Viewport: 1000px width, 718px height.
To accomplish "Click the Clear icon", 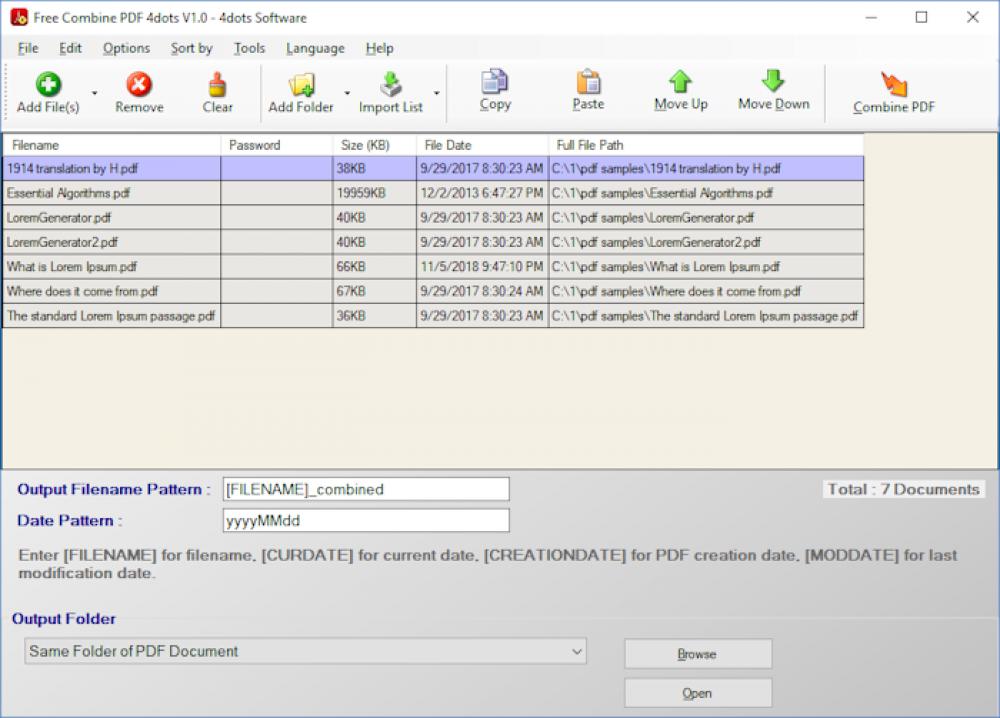I will tap(216, 83).
